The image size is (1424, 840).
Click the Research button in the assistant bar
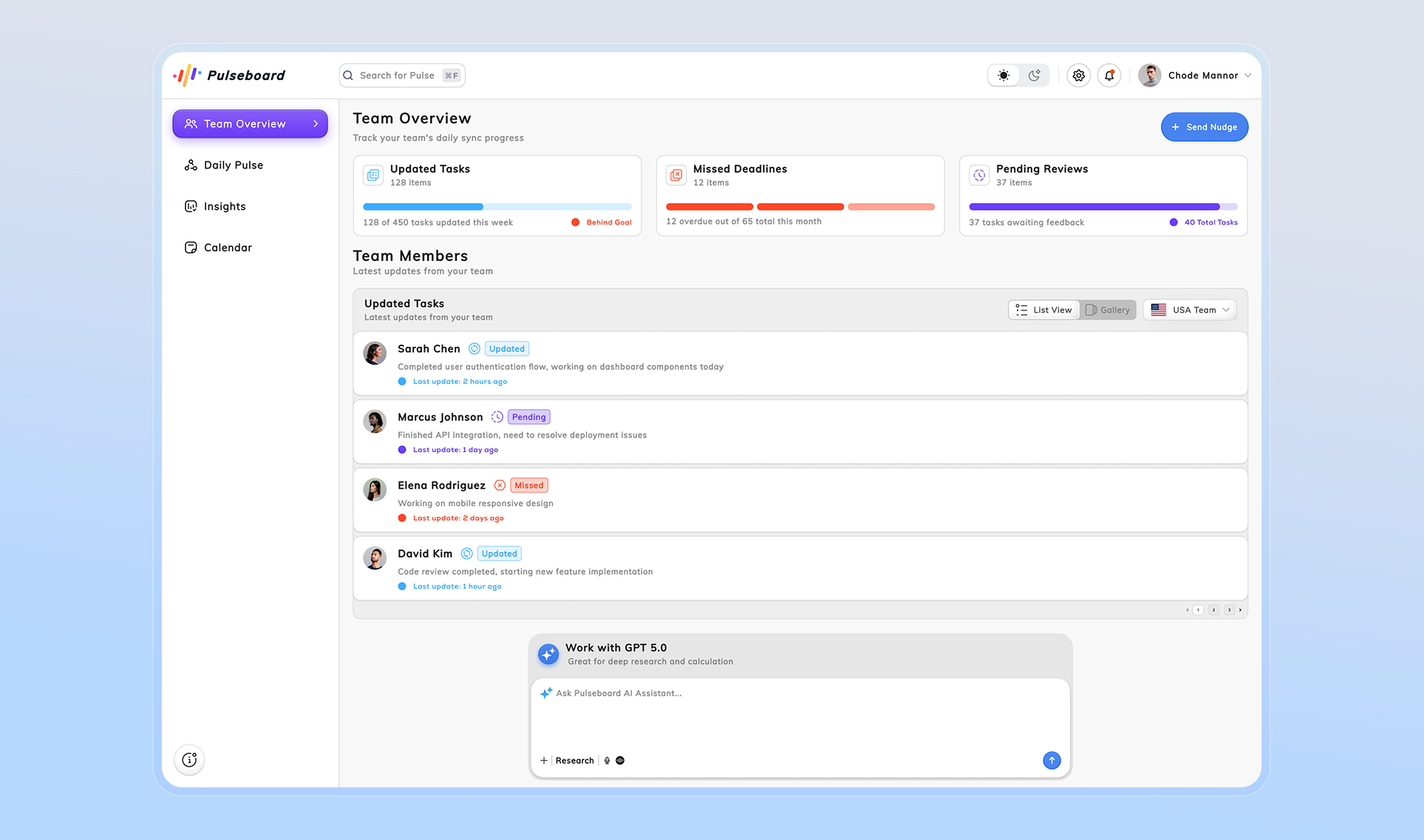575,760
